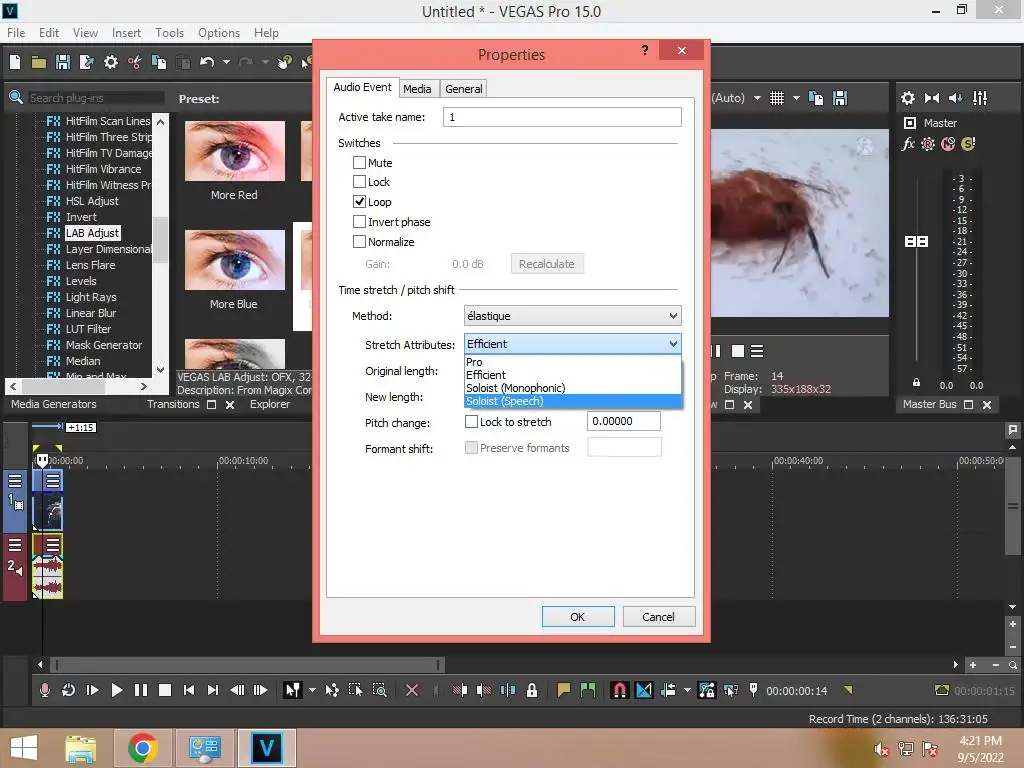1024x768 pixels.
Task: Click the red X delete icon in transport
Action: tap(412, 690)
